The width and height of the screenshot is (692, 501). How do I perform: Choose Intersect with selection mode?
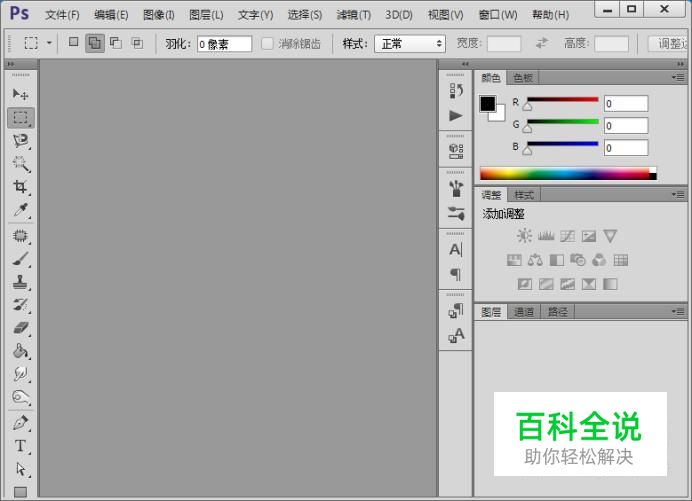tap(137, 43)
